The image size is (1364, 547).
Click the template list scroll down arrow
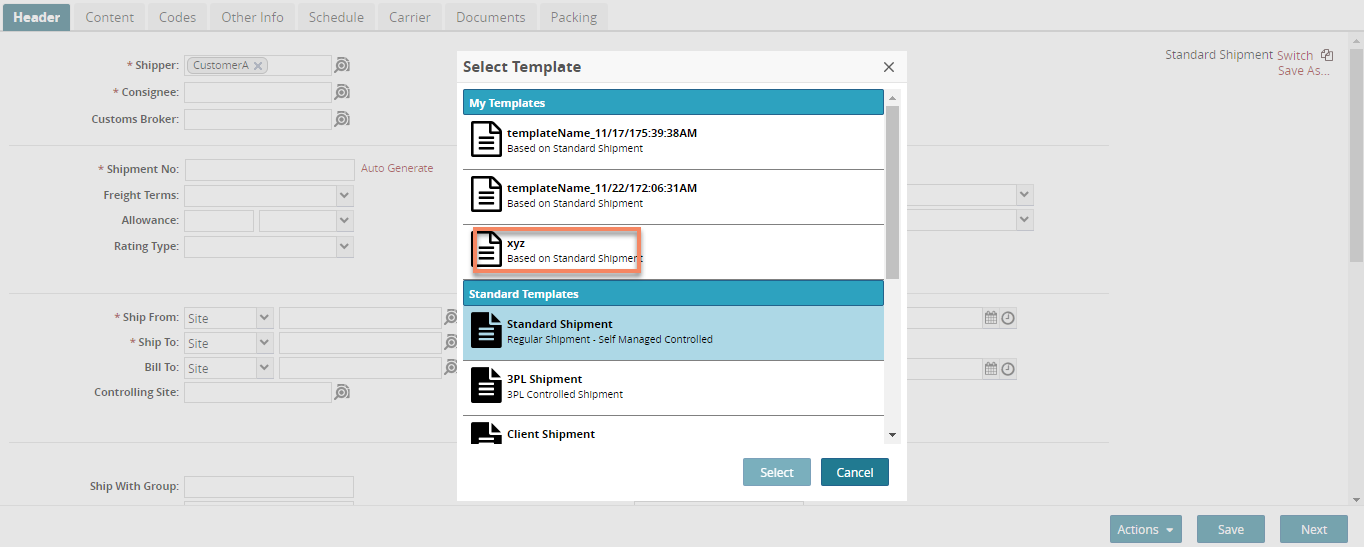(892, 435)
